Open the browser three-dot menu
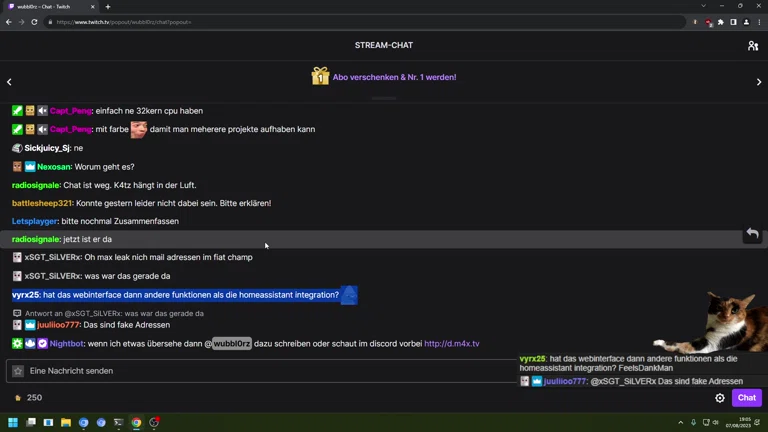 point(759,22)
